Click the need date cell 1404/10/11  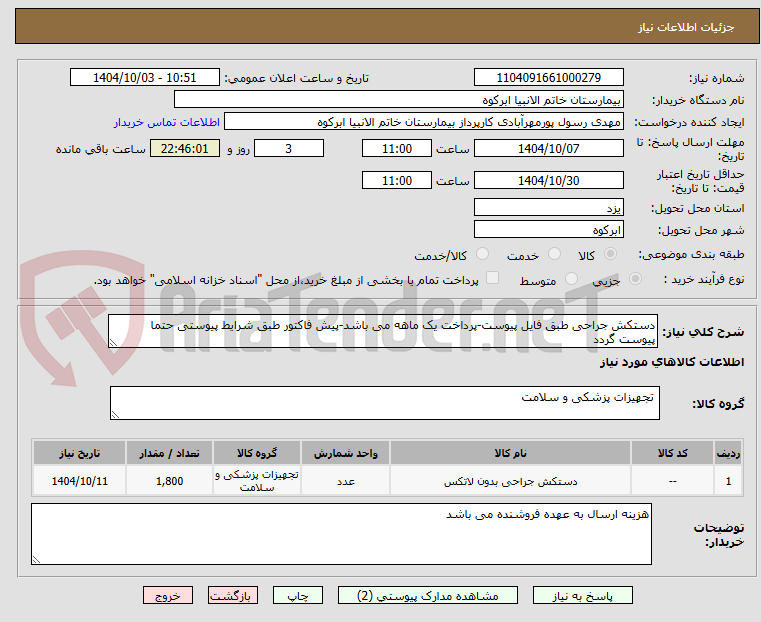point(80,481)
